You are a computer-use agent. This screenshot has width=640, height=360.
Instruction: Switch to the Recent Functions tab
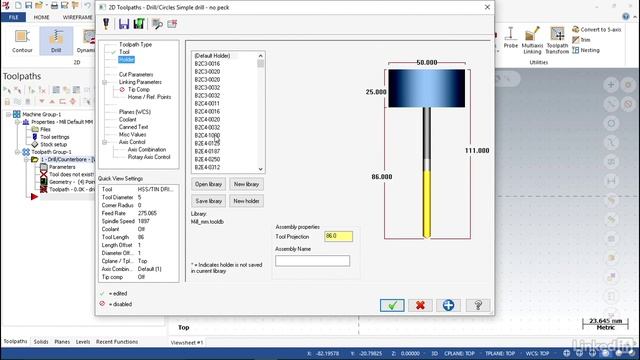[117, 342]
